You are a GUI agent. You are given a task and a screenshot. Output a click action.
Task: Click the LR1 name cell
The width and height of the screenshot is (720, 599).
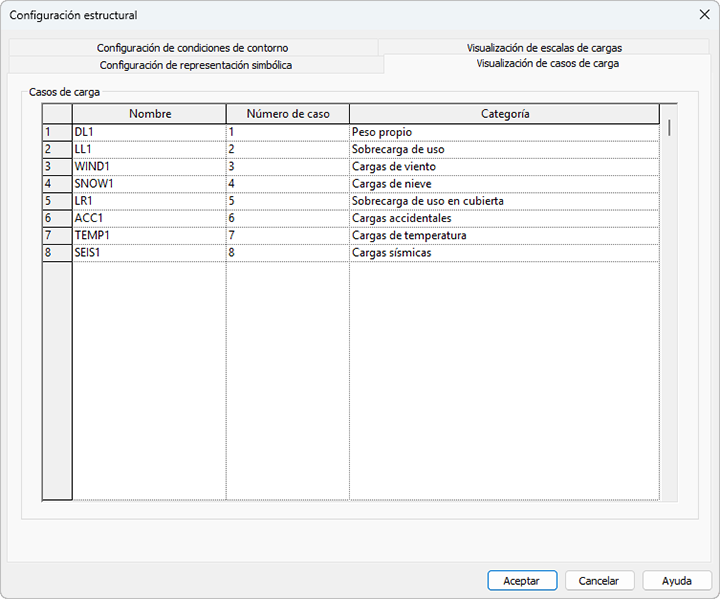tap(150, 201)
